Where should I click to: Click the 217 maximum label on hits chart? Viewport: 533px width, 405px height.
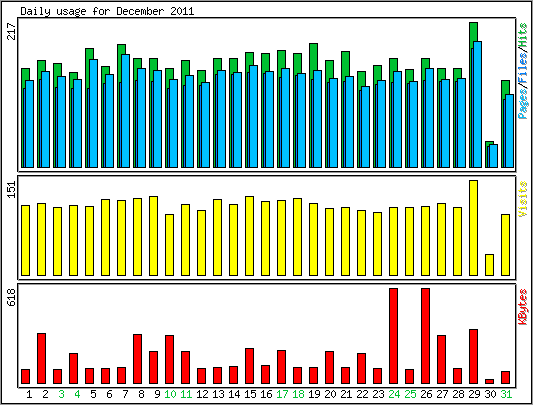point(12,32)
